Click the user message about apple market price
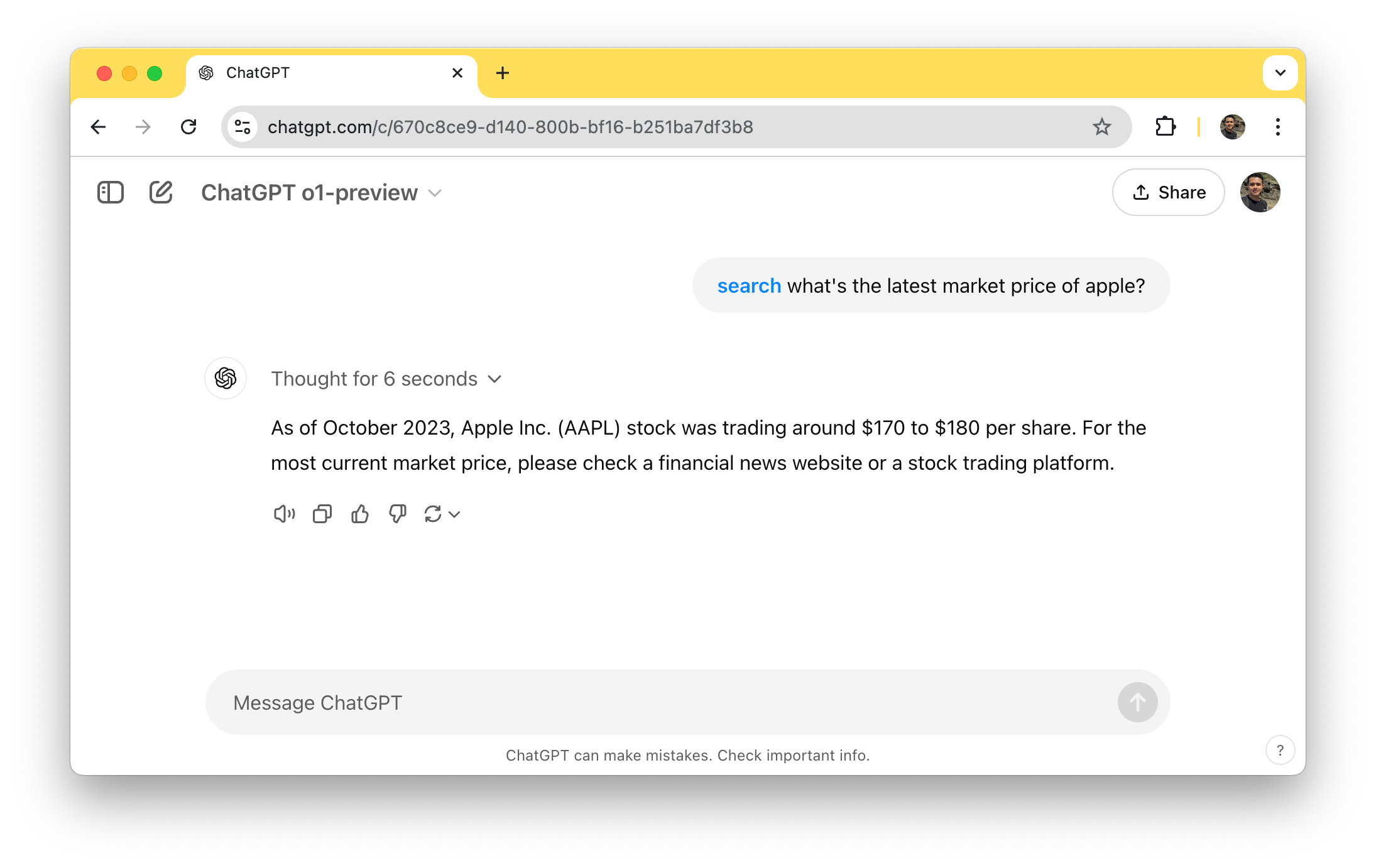 click(x=931, y=286)
